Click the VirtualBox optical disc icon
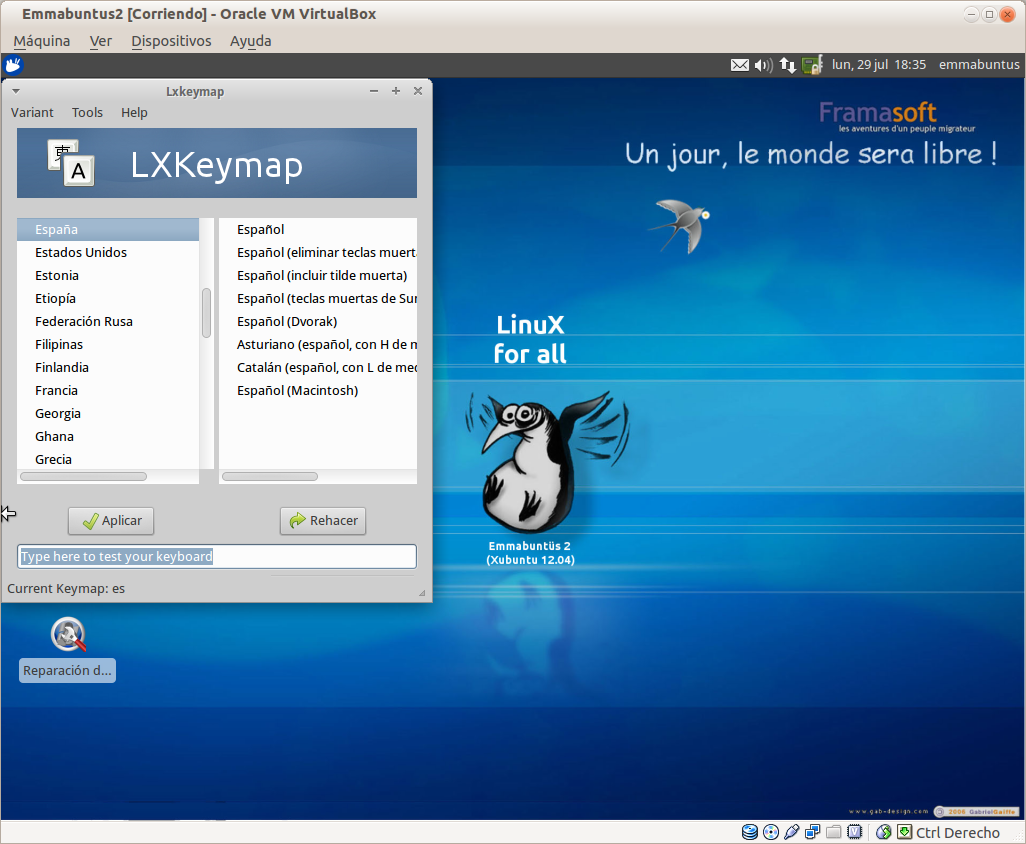This screenshot has width=1026, height=844. click(x=771, y=832)
